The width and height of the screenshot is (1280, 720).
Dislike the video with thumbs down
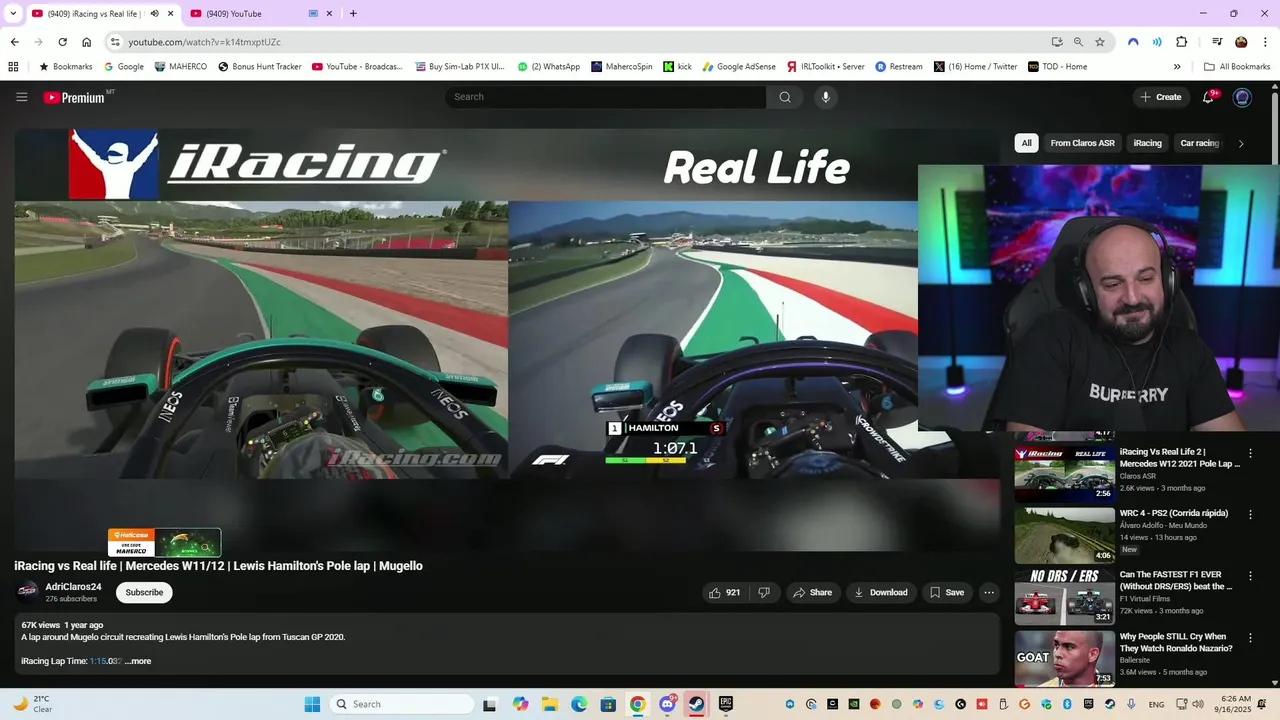(x=764, y=592)
